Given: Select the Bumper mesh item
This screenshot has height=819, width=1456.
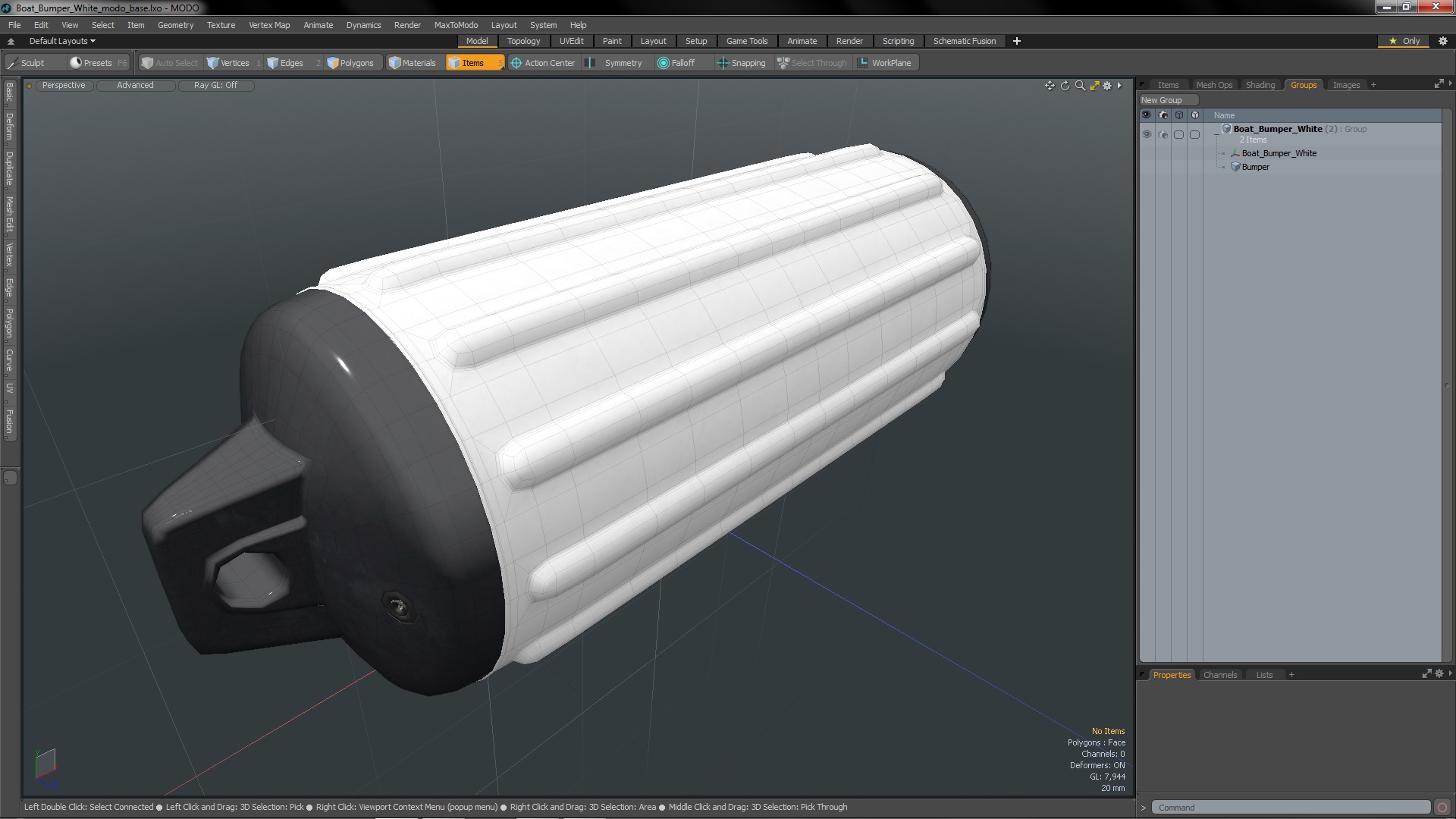Looking at the screenshot, I should 1255,167.
